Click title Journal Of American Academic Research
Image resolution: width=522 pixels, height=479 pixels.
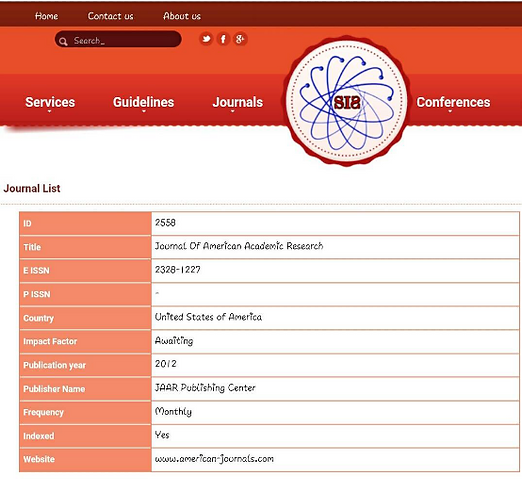pyautogui.click(x=239, y=246)
